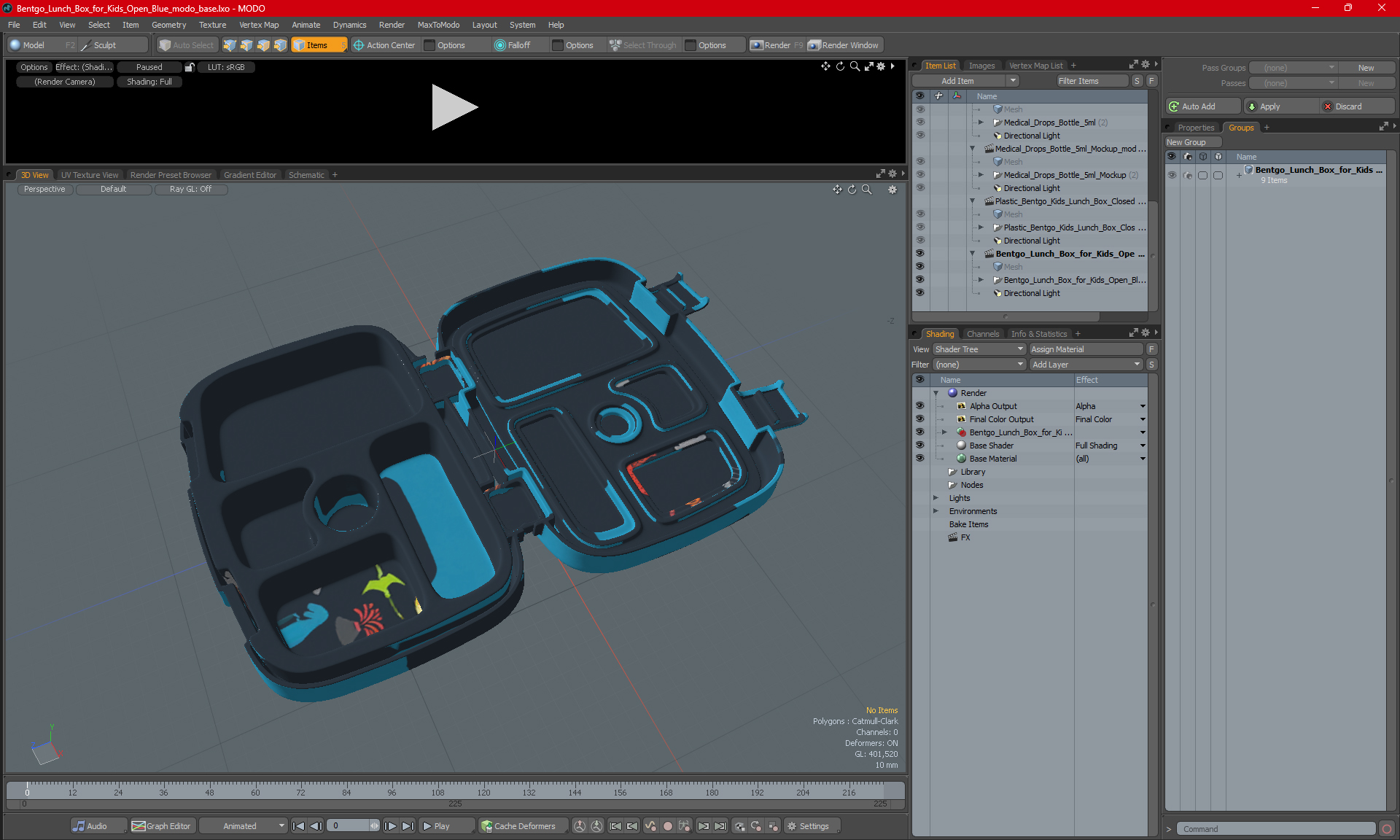
Task: Switch to UV Texture View tab
Action: tap(90, 175)
